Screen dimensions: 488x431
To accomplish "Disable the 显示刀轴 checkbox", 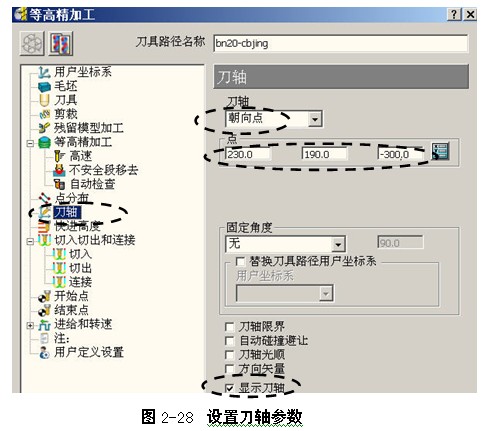I will (229, 388).
